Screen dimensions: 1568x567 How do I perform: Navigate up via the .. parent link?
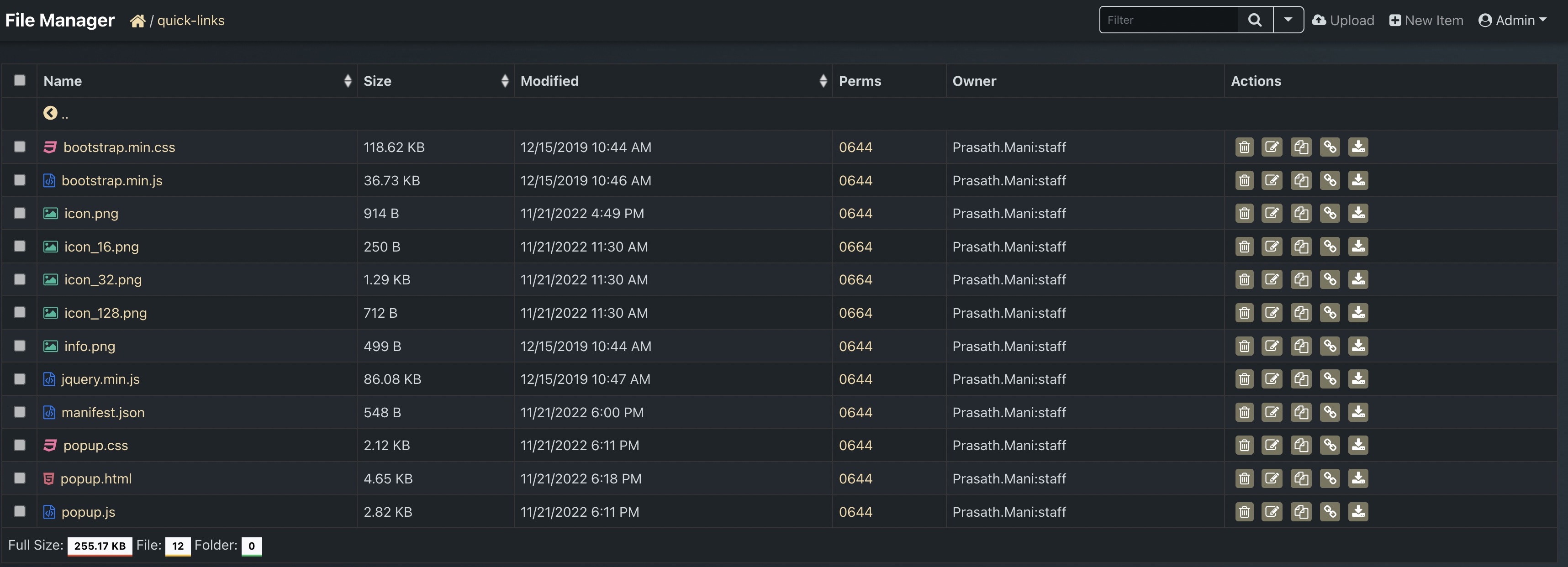(x=64, y=112)
